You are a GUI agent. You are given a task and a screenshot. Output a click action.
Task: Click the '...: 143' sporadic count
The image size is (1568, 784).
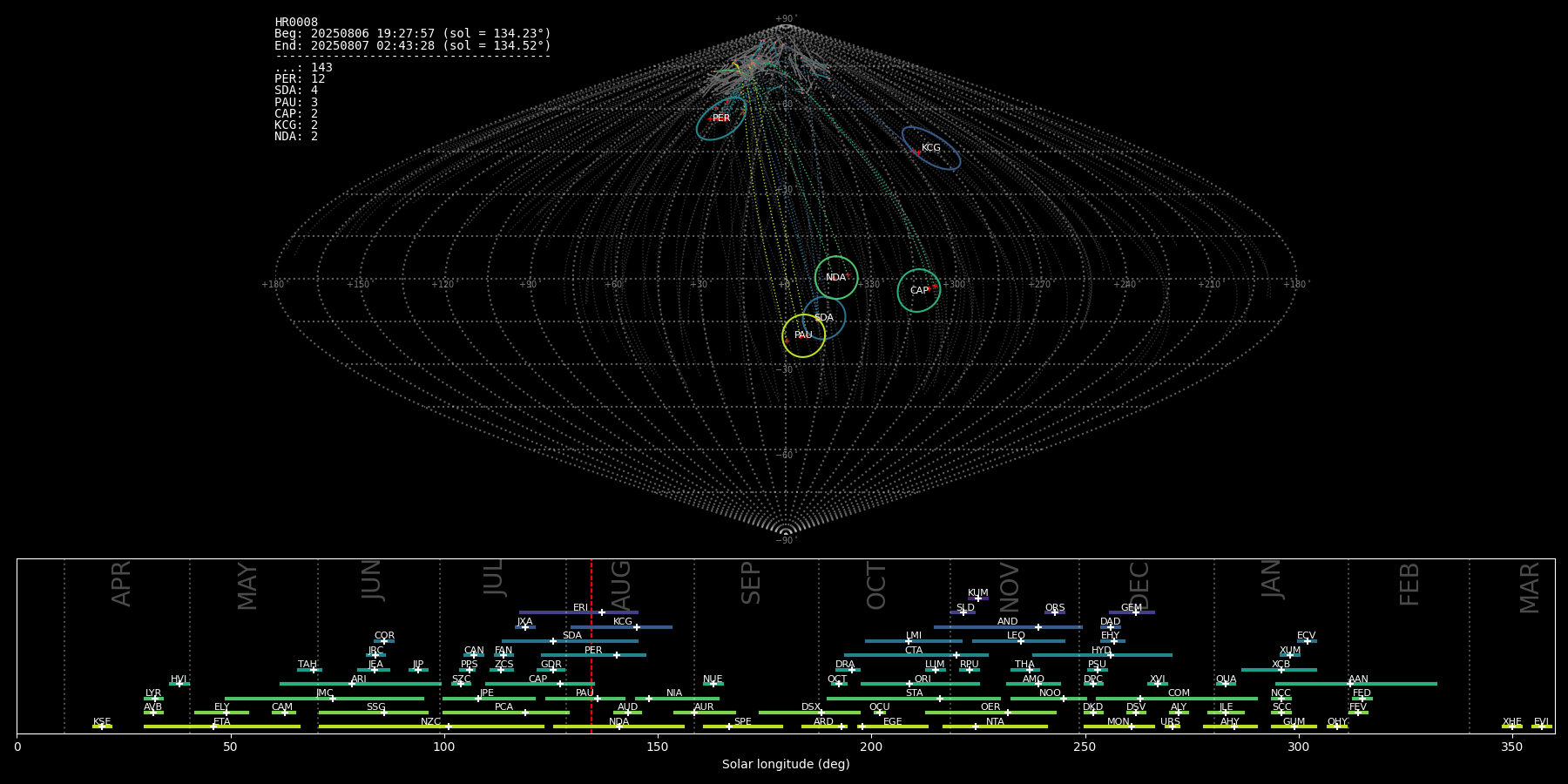pyautogui.click(x=303, y=68)
